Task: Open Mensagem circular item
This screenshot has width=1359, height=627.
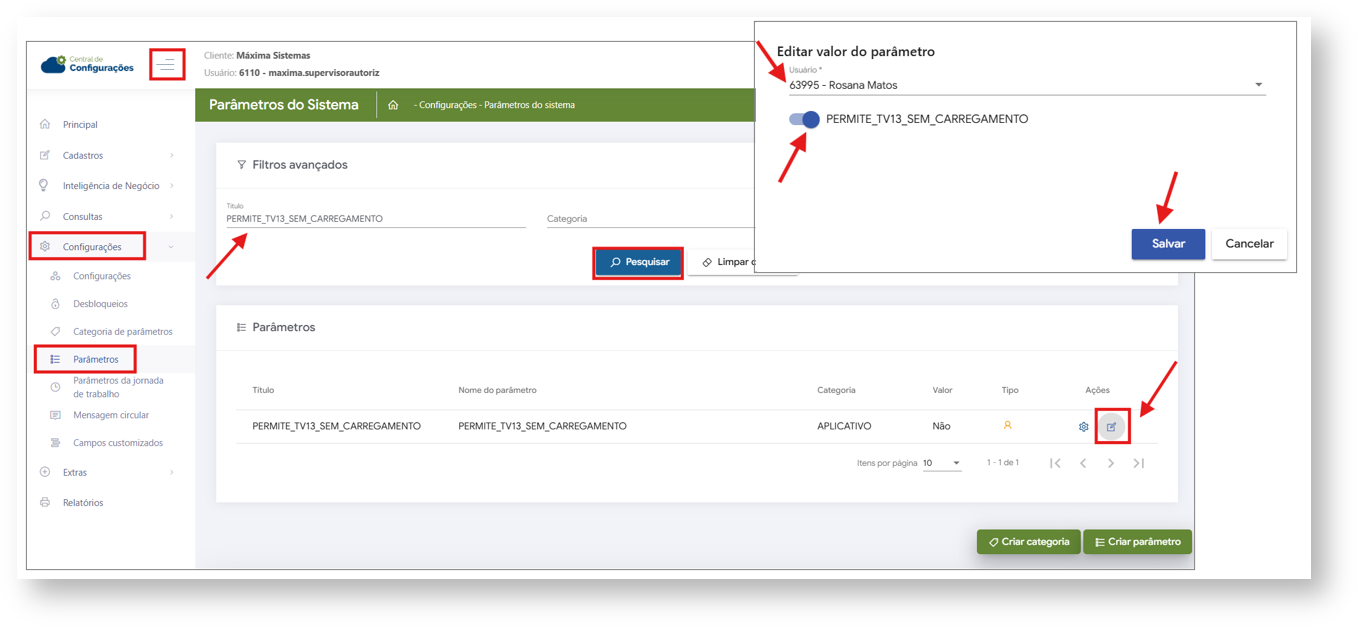Action: click(x=110, y=415)
